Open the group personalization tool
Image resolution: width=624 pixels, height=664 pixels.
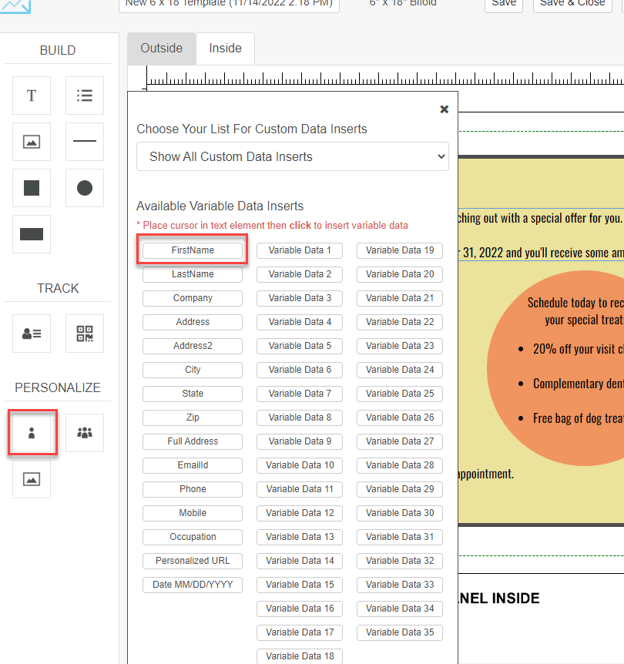click(x=84, y=433)
